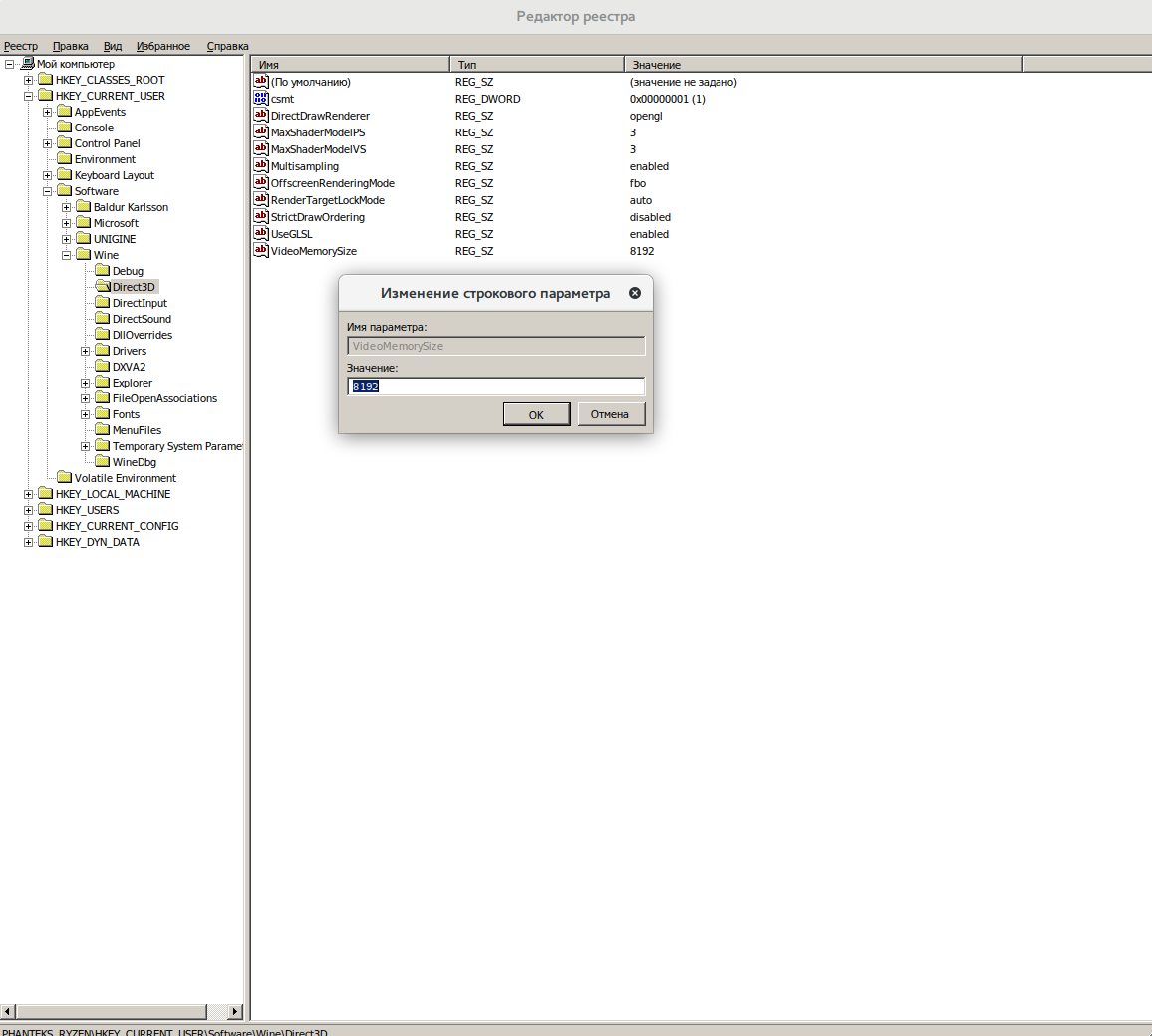Expand the Drivers key

86,351
